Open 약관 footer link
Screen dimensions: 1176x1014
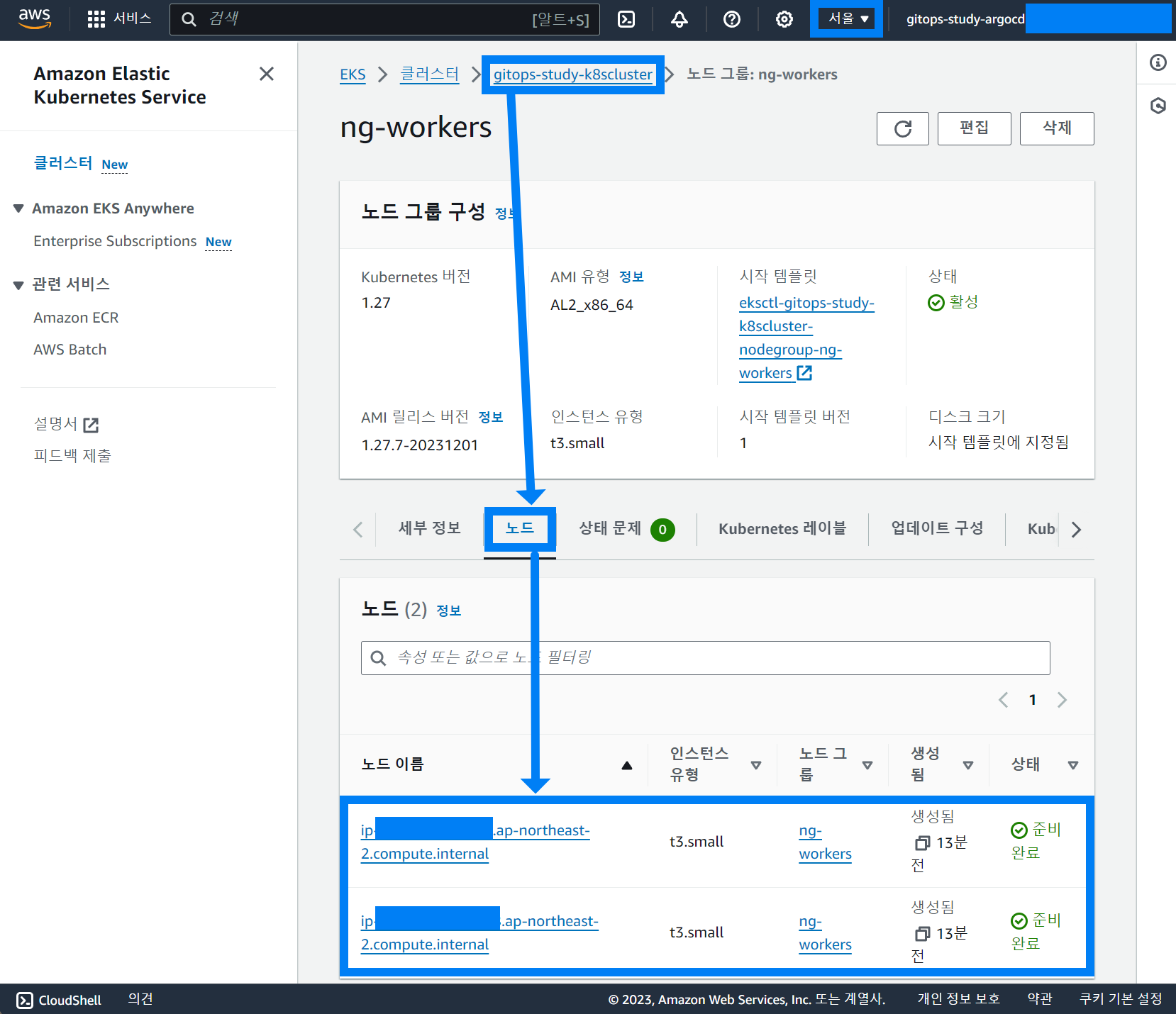pyautogui.click(x=1040, y=999)
